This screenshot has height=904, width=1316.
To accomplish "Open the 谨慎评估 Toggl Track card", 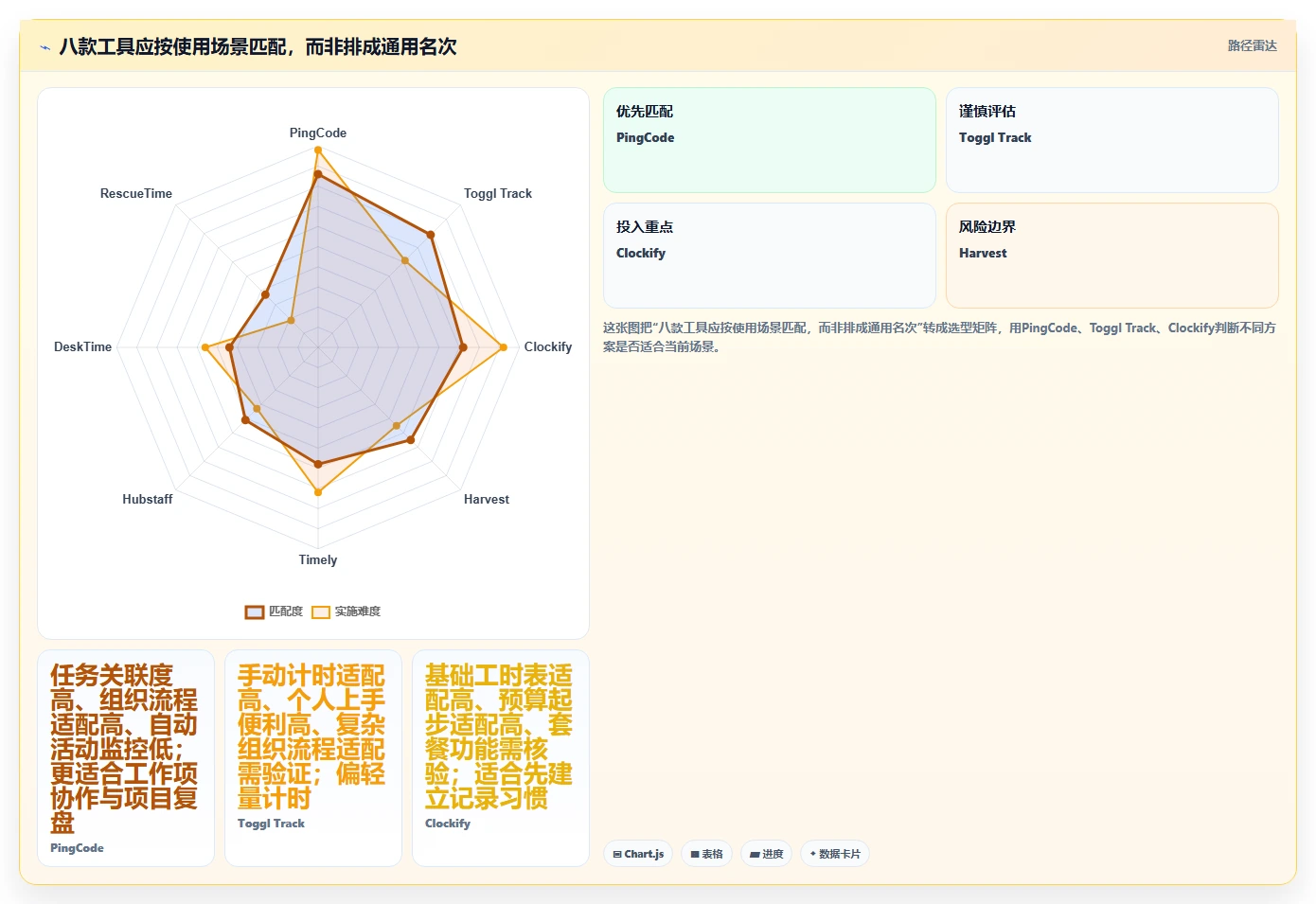I will 1111,140.
